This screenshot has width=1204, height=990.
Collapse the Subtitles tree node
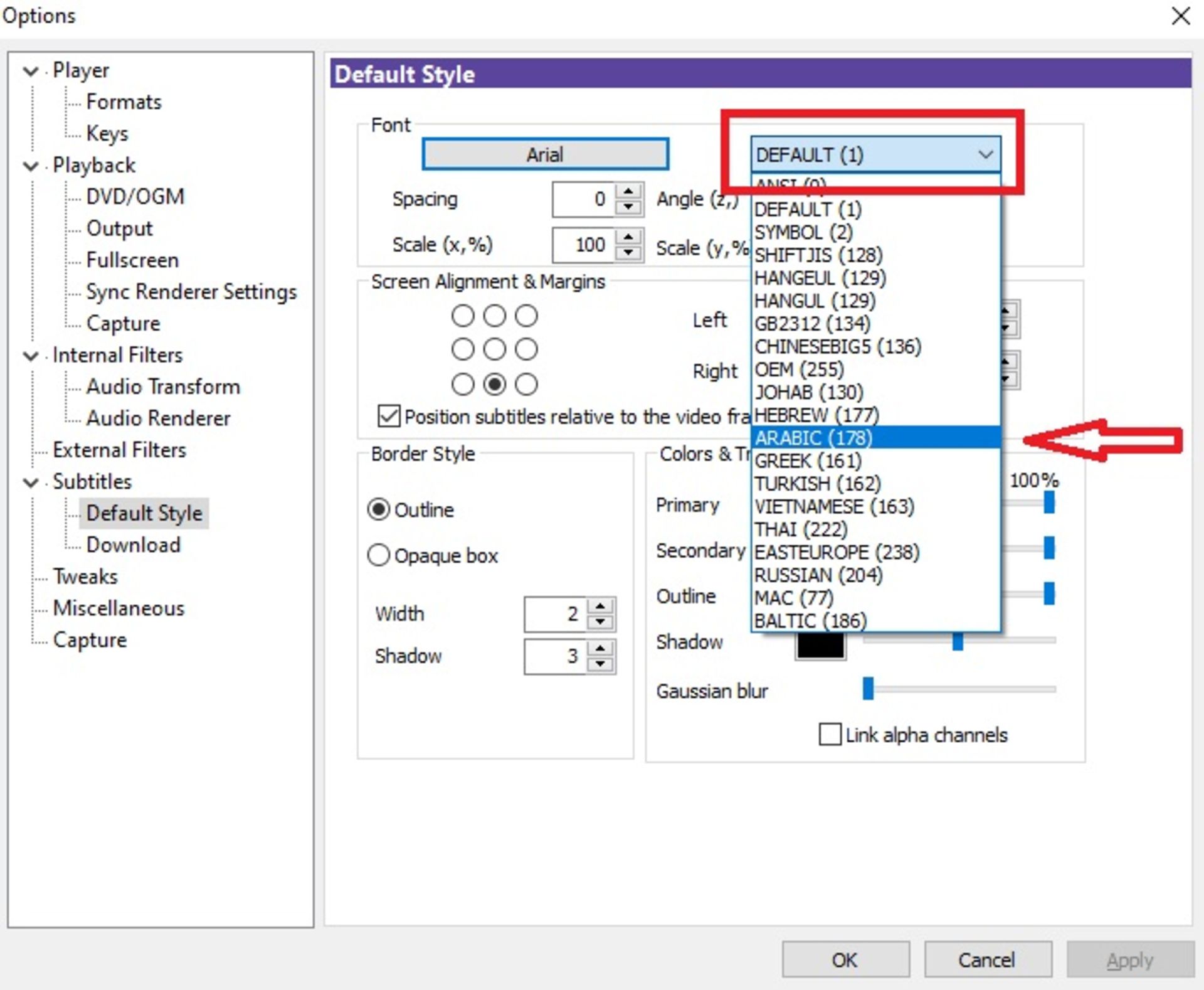(30, 482)
